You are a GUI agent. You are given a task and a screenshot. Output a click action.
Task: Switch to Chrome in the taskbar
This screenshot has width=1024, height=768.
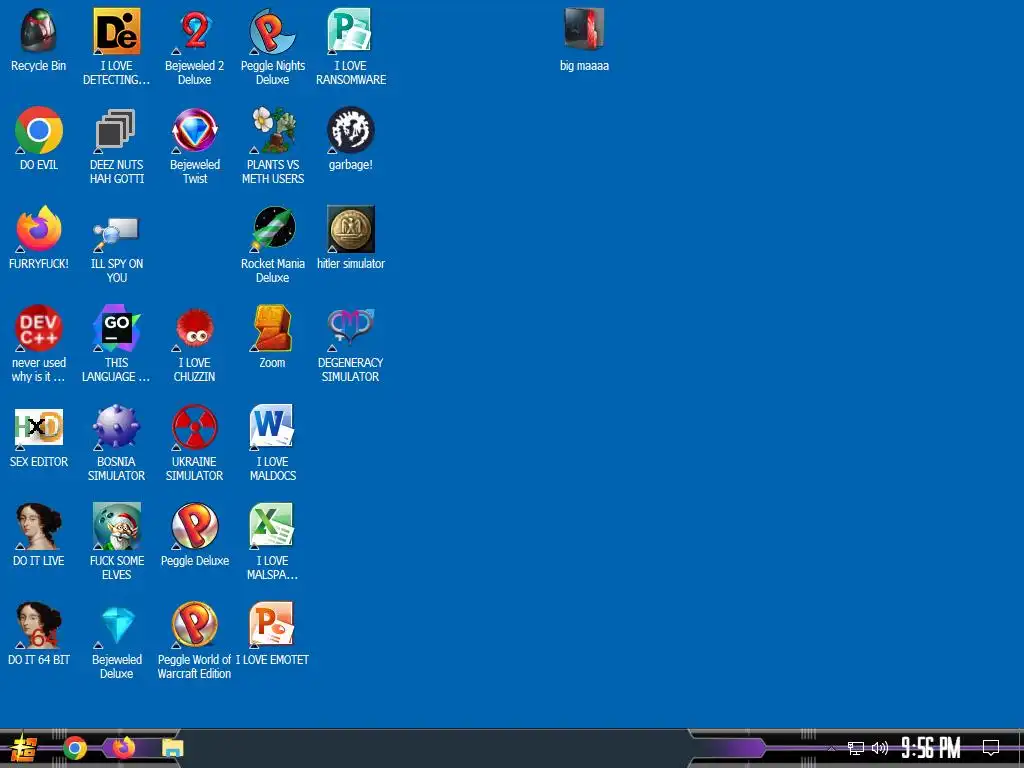point(74,748)
